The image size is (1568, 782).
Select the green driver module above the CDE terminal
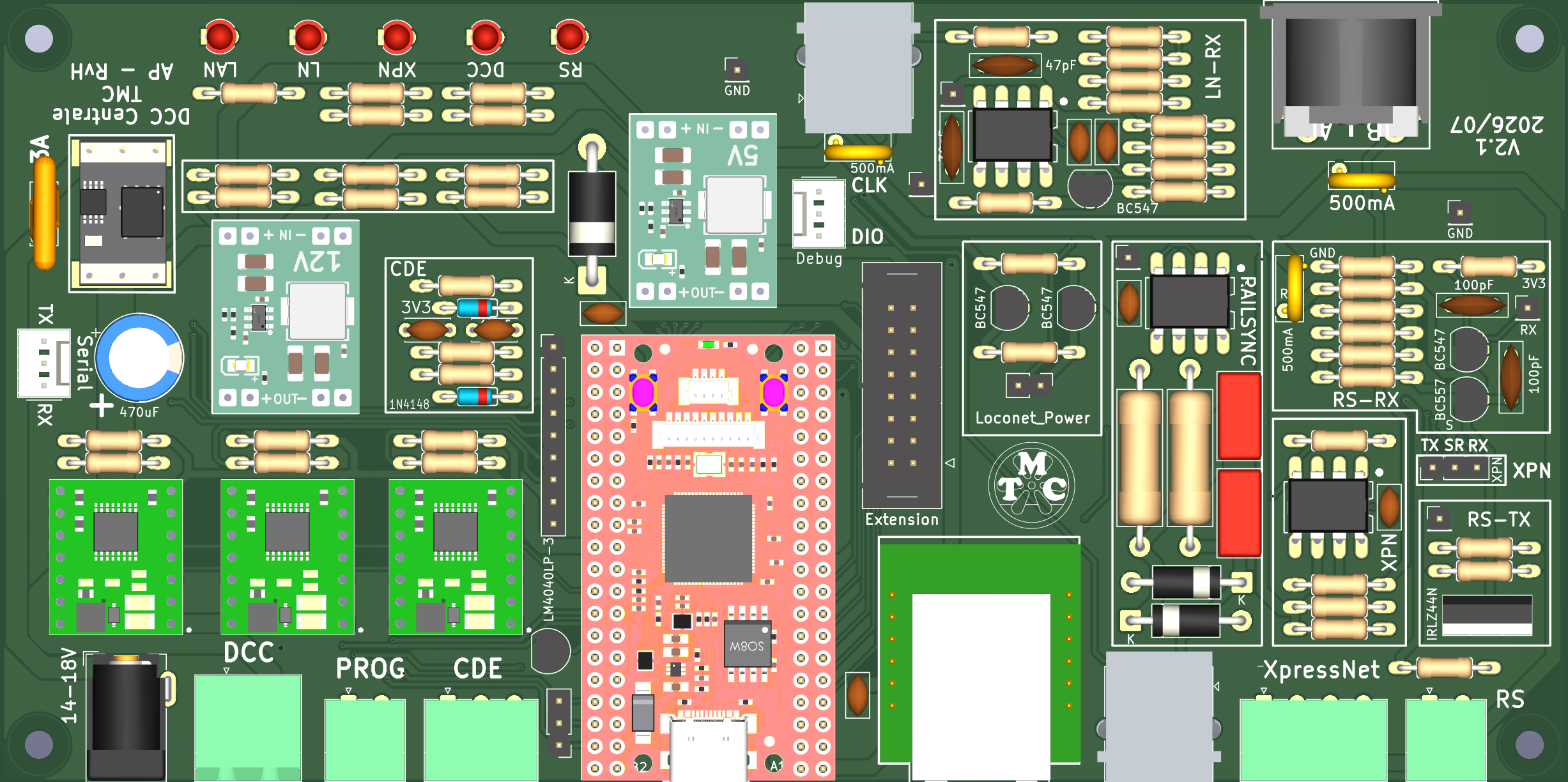[x=456, y=557]
